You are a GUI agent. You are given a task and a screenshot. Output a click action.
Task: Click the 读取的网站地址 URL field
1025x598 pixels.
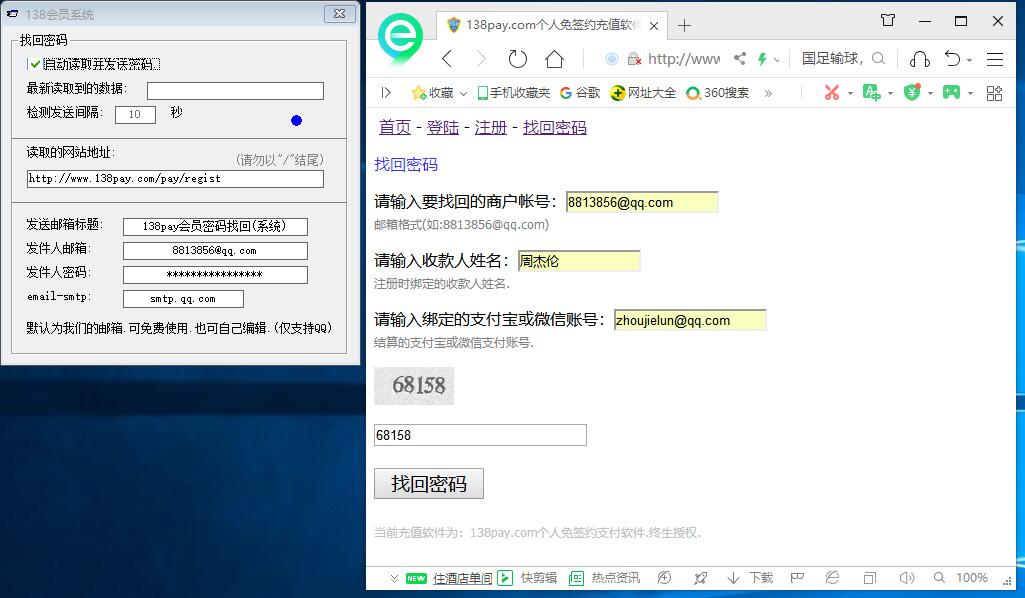point(175,178)
